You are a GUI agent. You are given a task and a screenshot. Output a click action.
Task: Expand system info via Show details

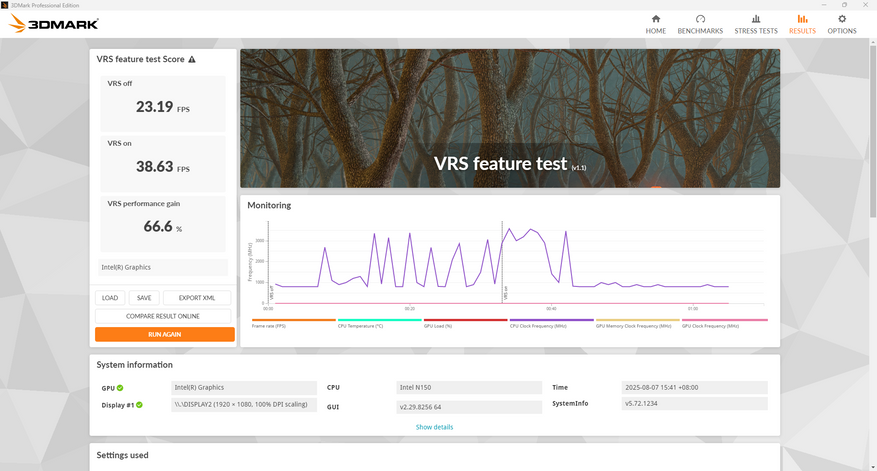tap(435, 427)
